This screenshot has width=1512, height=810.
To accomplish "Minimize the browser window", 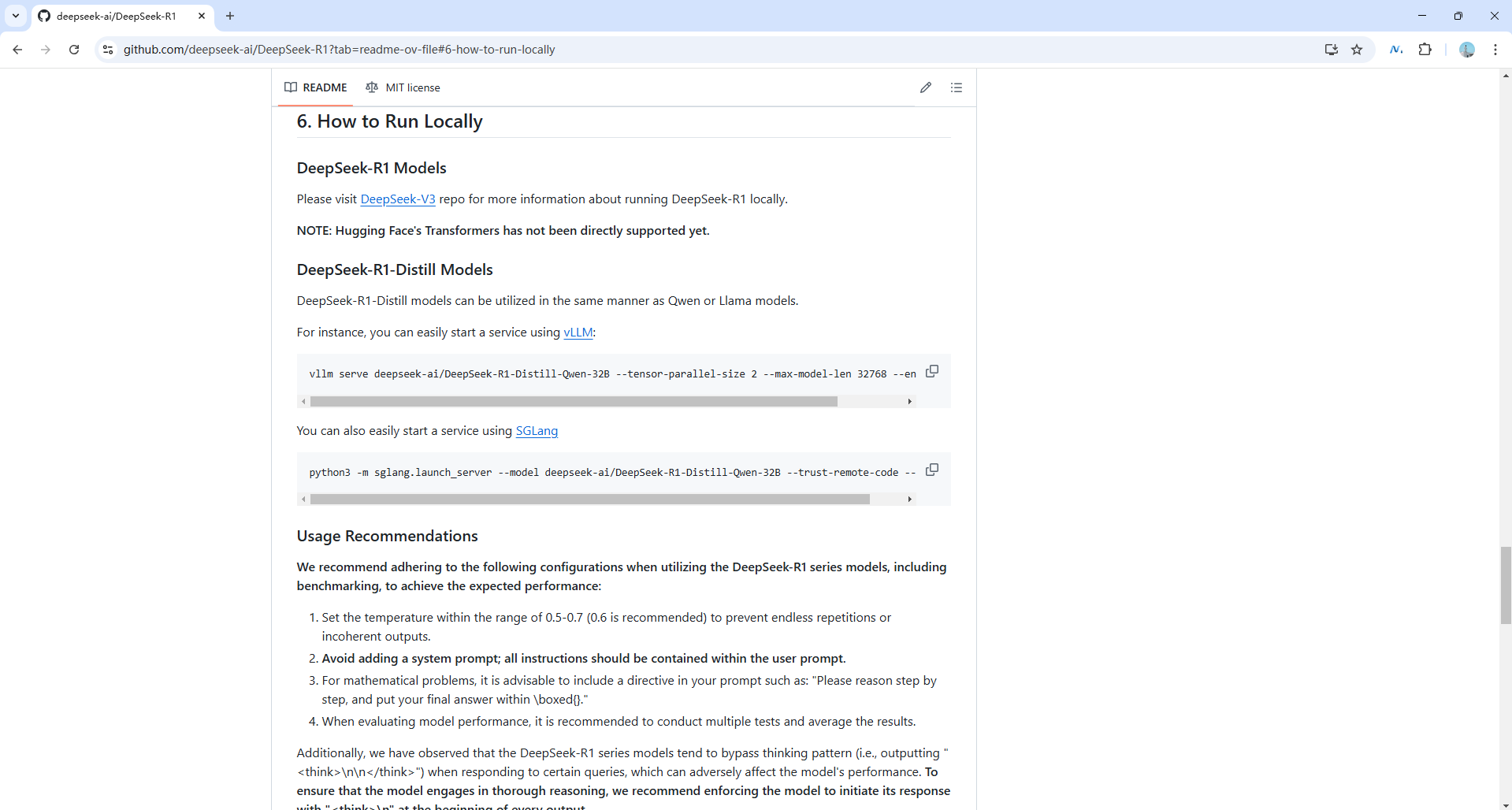I will 1422,16.
